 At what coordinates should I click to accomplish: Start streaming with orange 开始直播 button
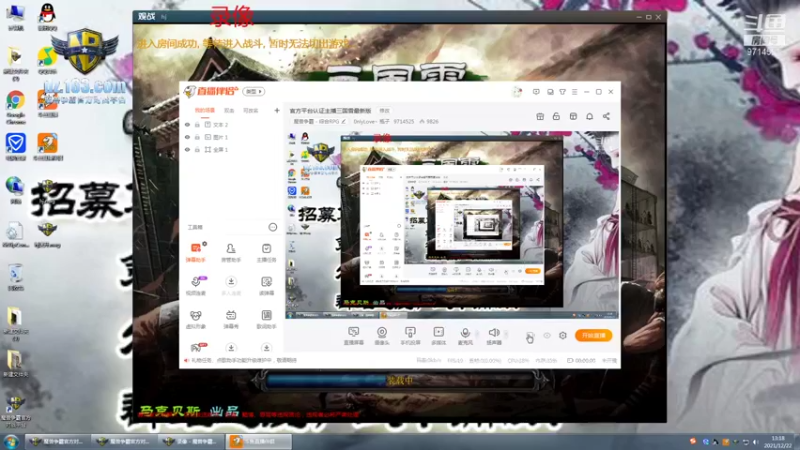coord(593,335)
